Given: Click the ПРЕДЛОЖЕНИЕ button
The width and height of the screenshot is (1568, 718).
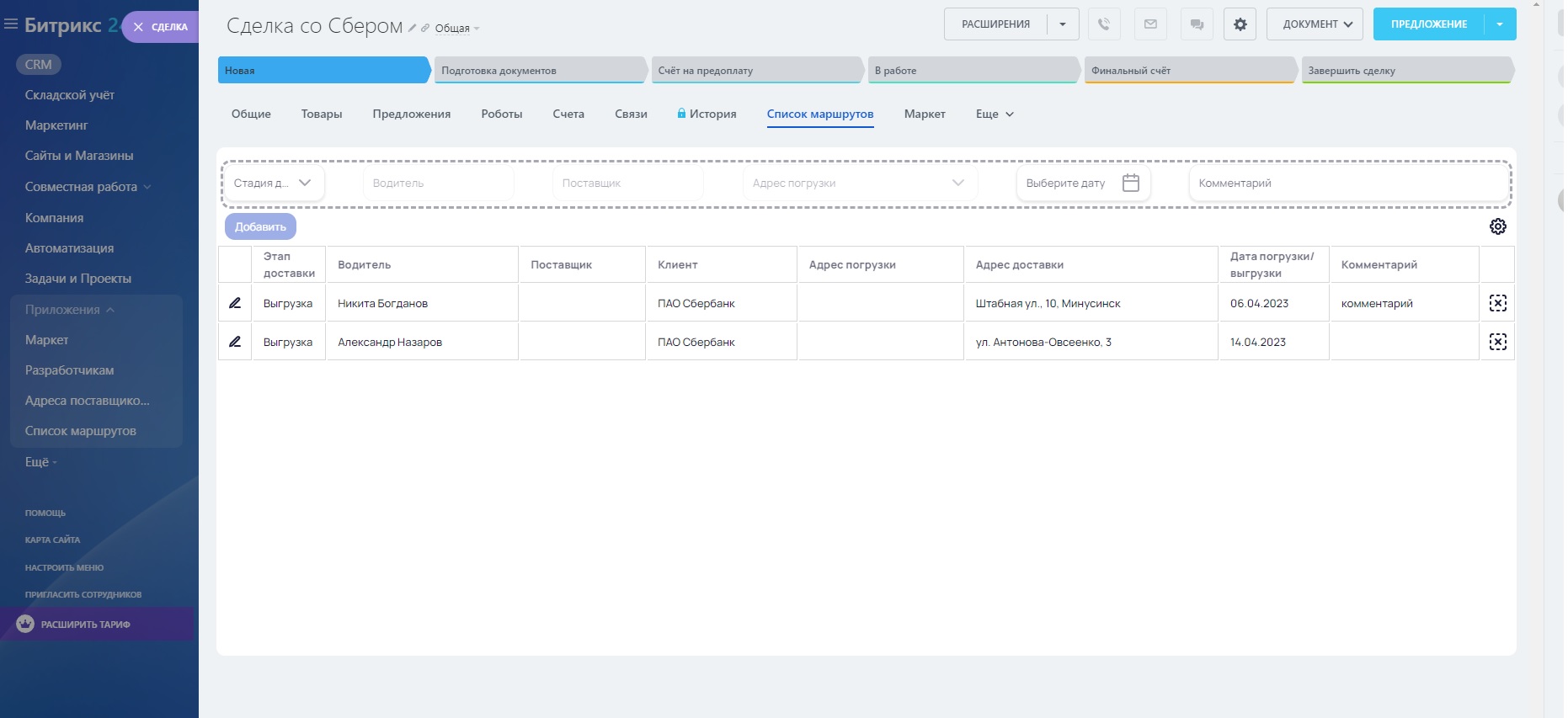Looking at the screenshot, I should pyautogui.click(x=1428, y=24).
